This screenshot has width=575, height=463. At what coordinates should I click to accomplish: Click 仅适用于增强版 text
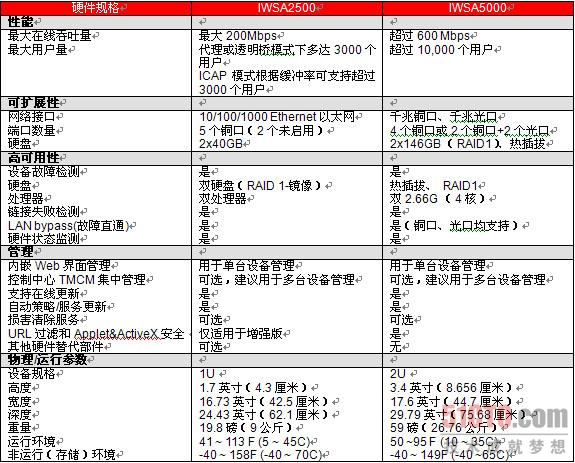pos(241,334)
